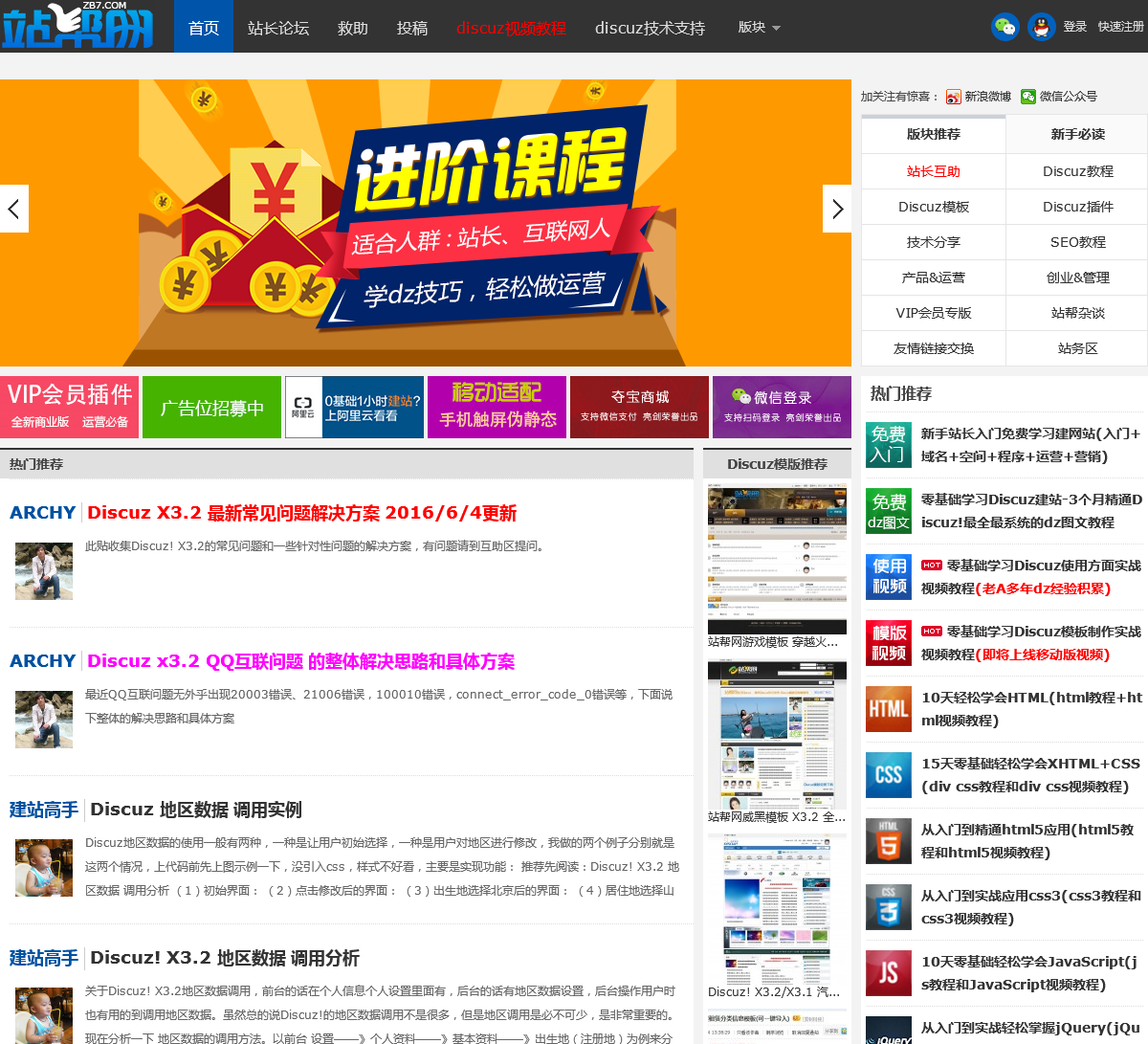Screen dimensions: 1148x1044
Task: Open article Discuz! X3.2 地区数据 调用分析
Action: [x=225, y=958]
